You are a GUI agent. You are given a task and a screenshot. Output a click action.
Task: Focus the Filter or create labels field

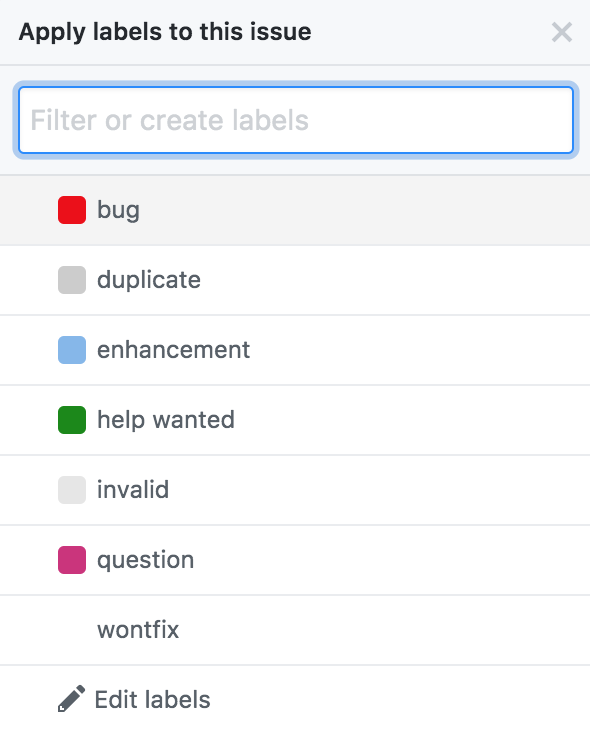[x=296, y=120]
